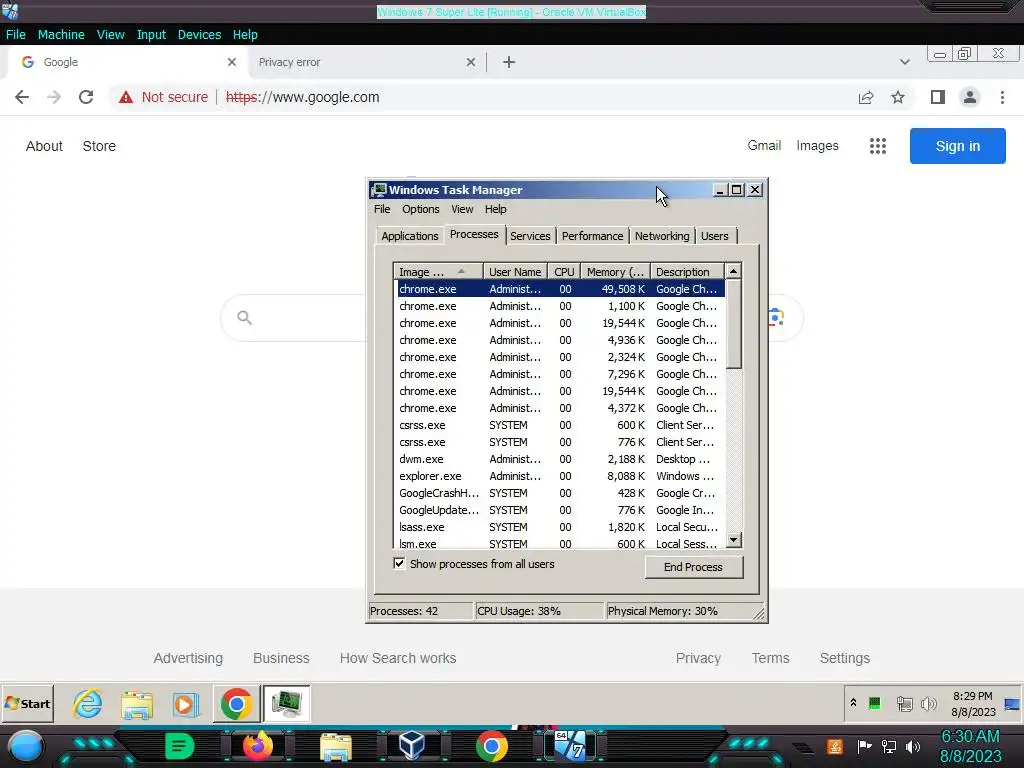This screenshot has width=1024, height=768.
Task: Open the VirtualBox Machine menu
Action: click(x=61, y=35)
